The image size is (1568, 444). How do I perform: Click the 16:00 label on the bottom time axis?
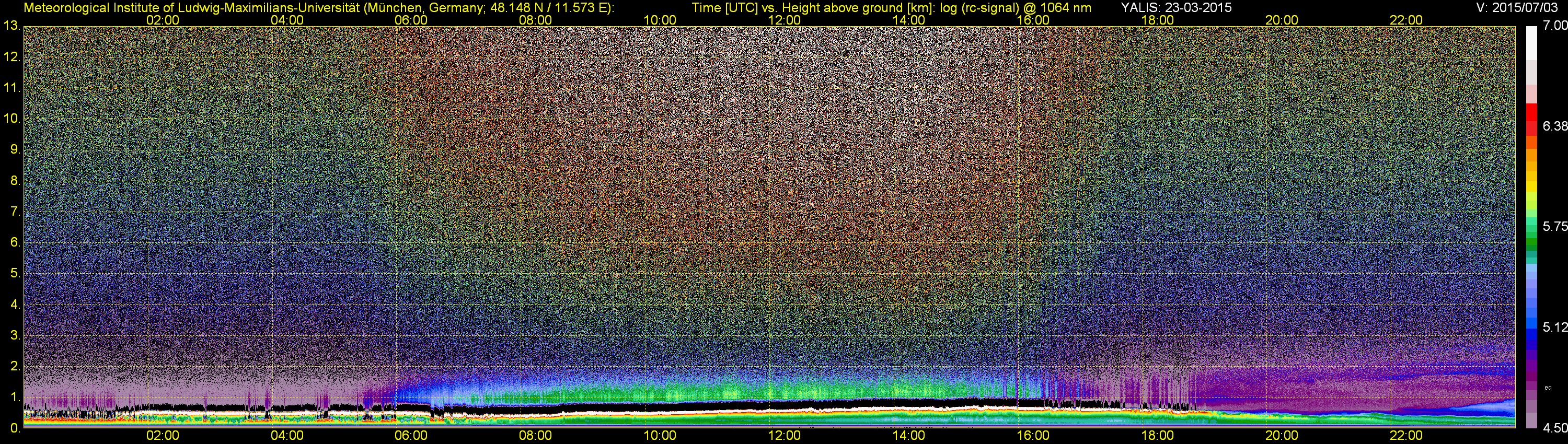point(1033,436)
